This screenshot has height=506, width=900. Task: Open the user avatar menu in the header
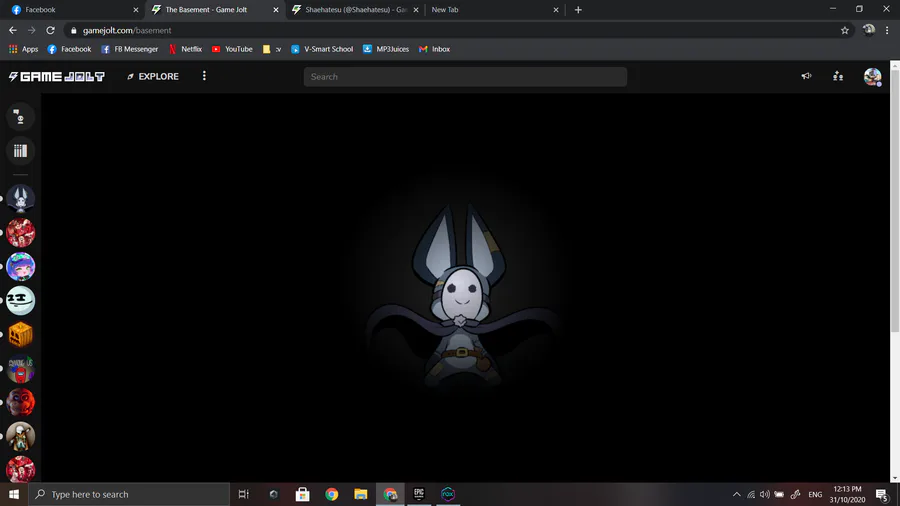click(x=872, y=76)
